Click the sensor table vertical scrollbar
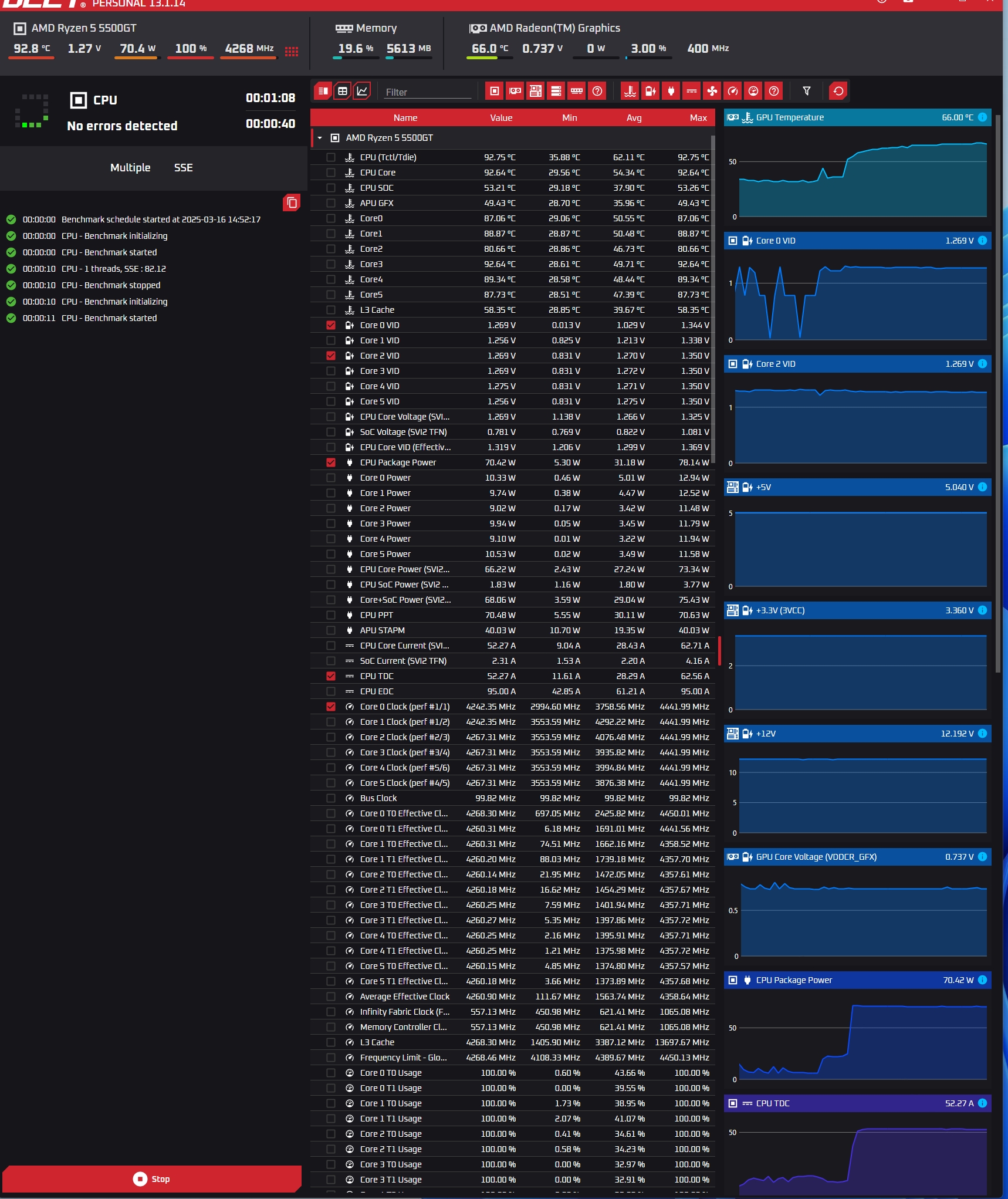The image size is (1008, 1199). [713, 299]
